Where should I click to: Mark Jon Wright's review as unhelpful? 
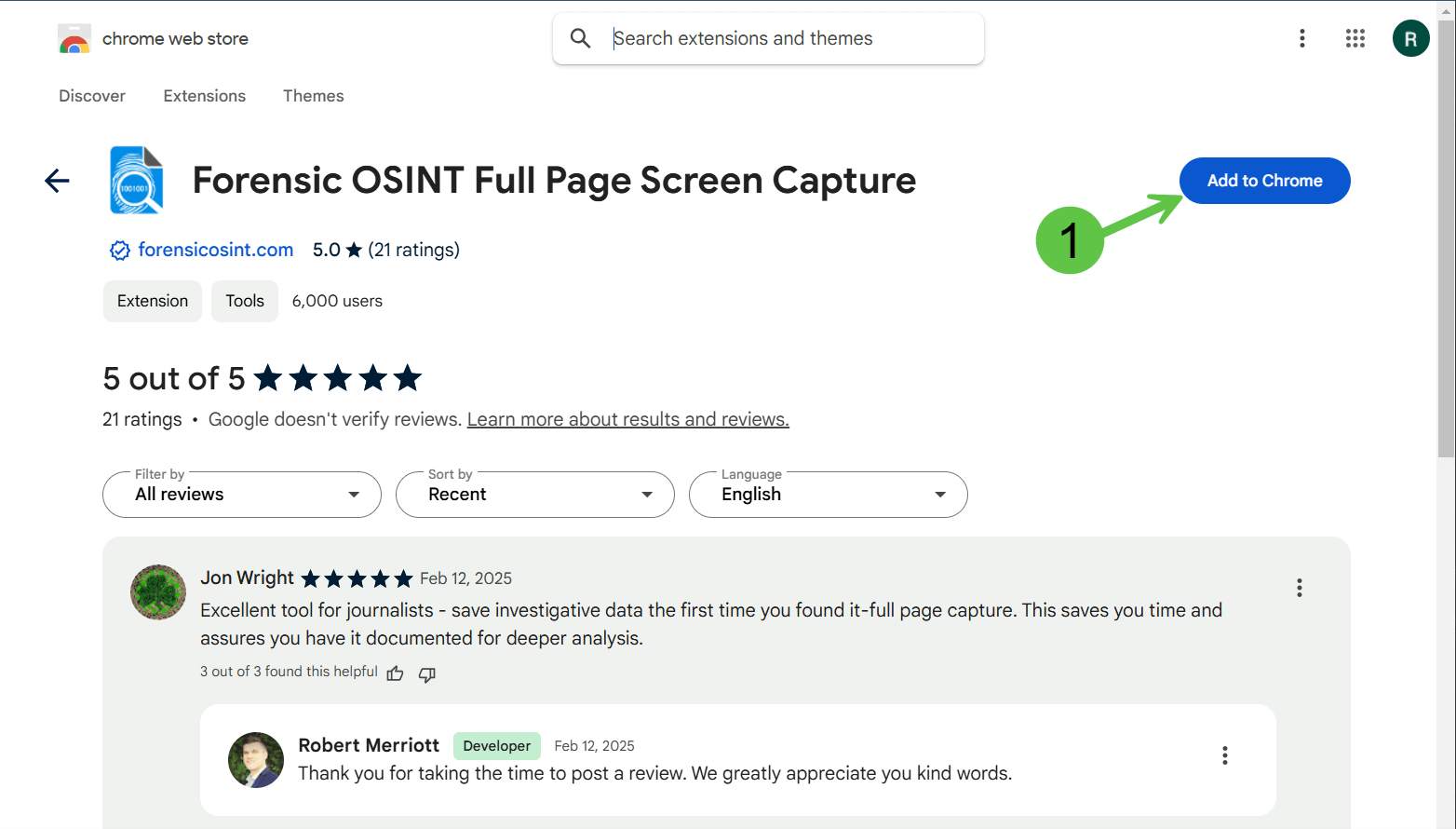coord(427,674)
